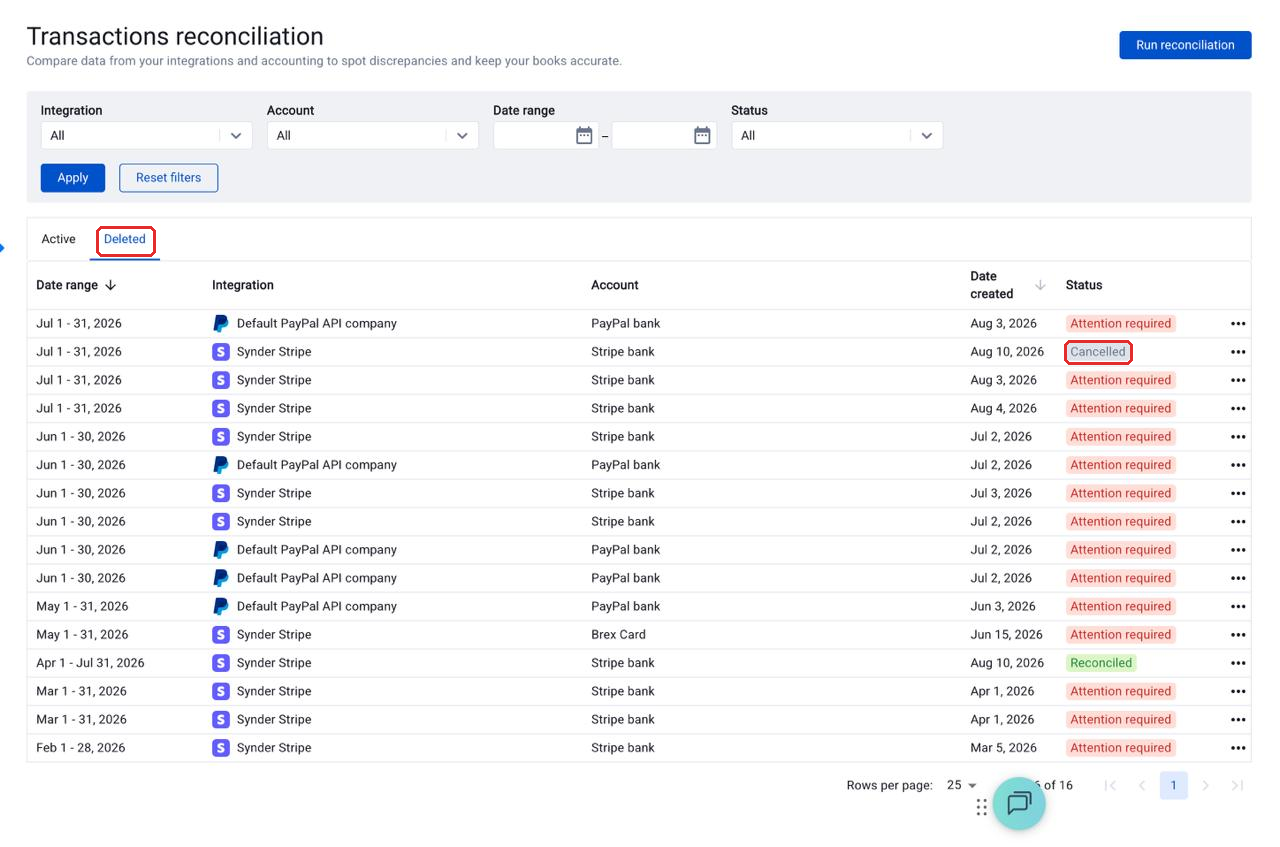Go to the previous page arrow

pos(1142,785)
